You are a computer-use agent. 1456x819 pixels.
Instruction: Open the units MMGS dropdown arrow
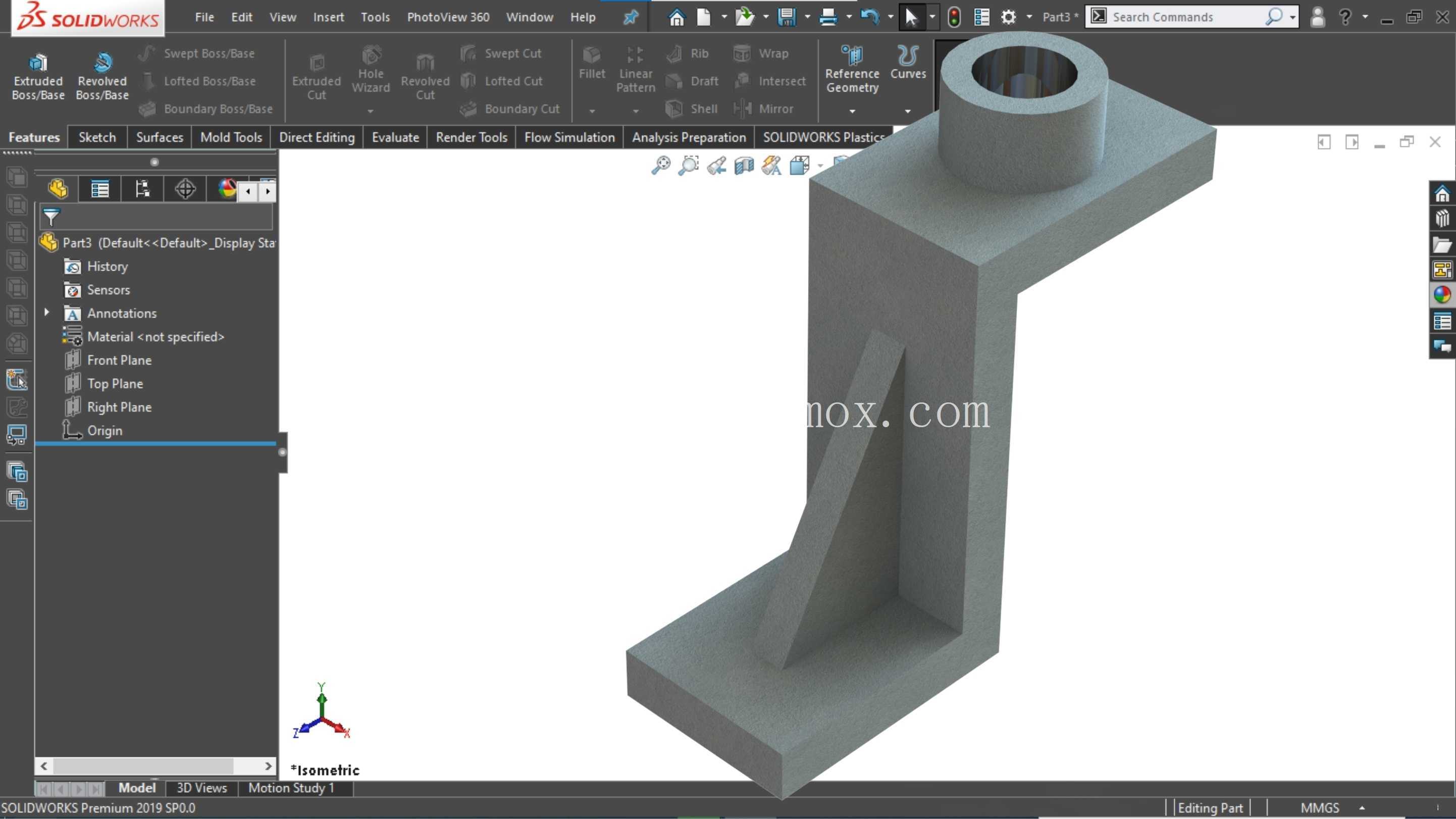(x=1362, y=808)
